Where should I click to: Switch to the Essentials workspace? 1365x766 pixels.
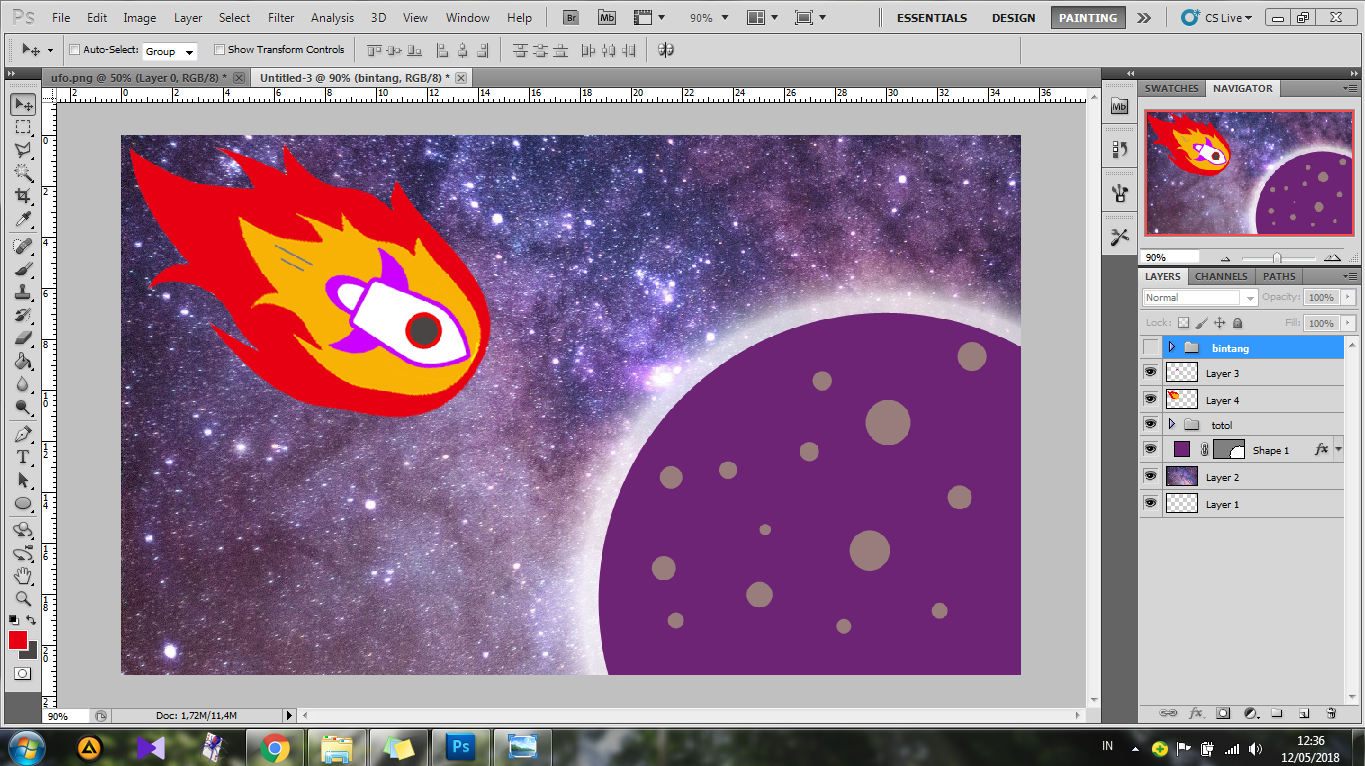tap(932, 18)
